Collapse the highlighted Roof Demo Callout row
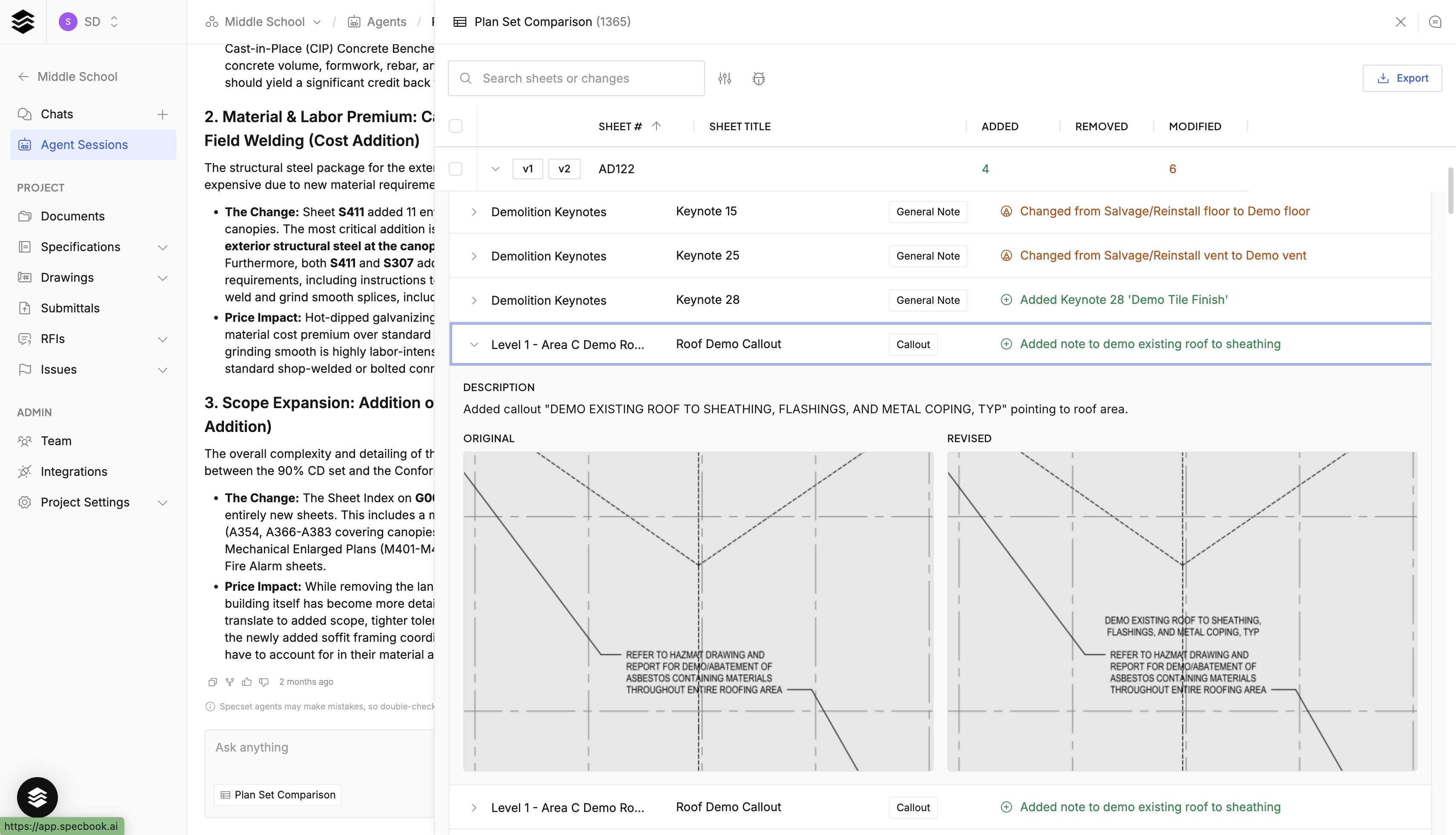Viewport: 1456px width, 835px height. click(x=474, y=345)
